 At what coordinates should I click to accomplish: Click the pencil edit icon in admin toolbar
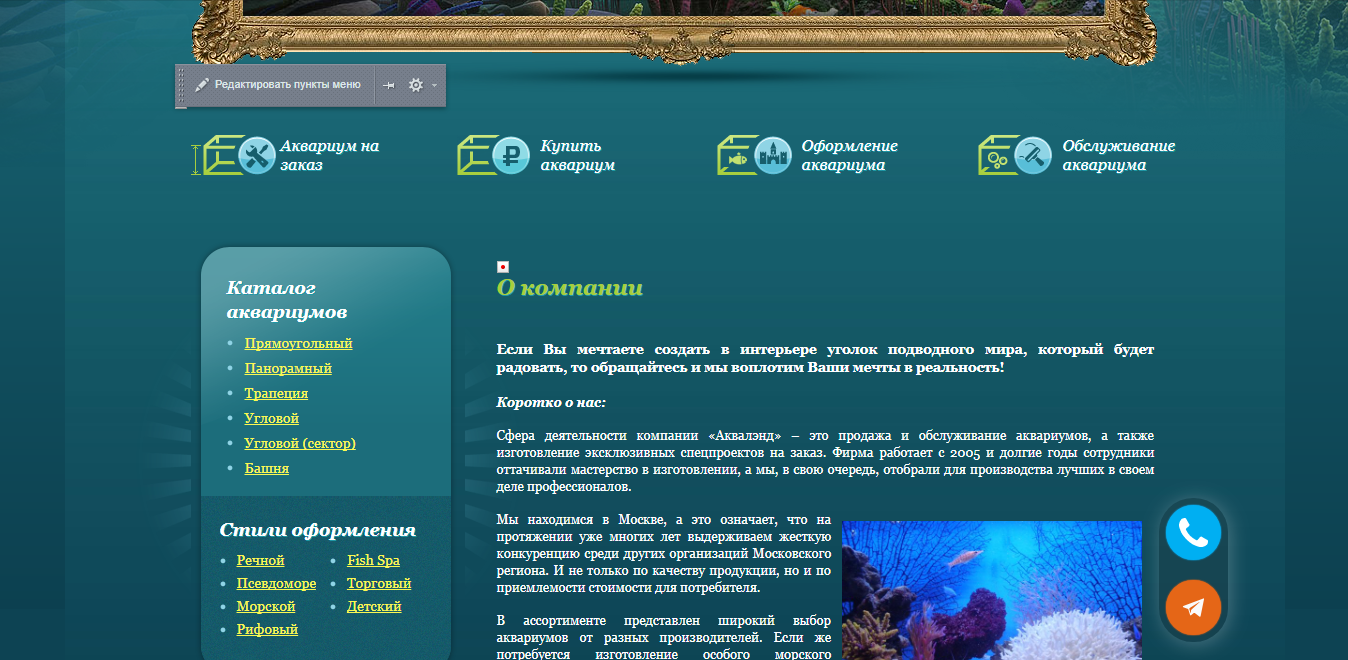[202, 85]
